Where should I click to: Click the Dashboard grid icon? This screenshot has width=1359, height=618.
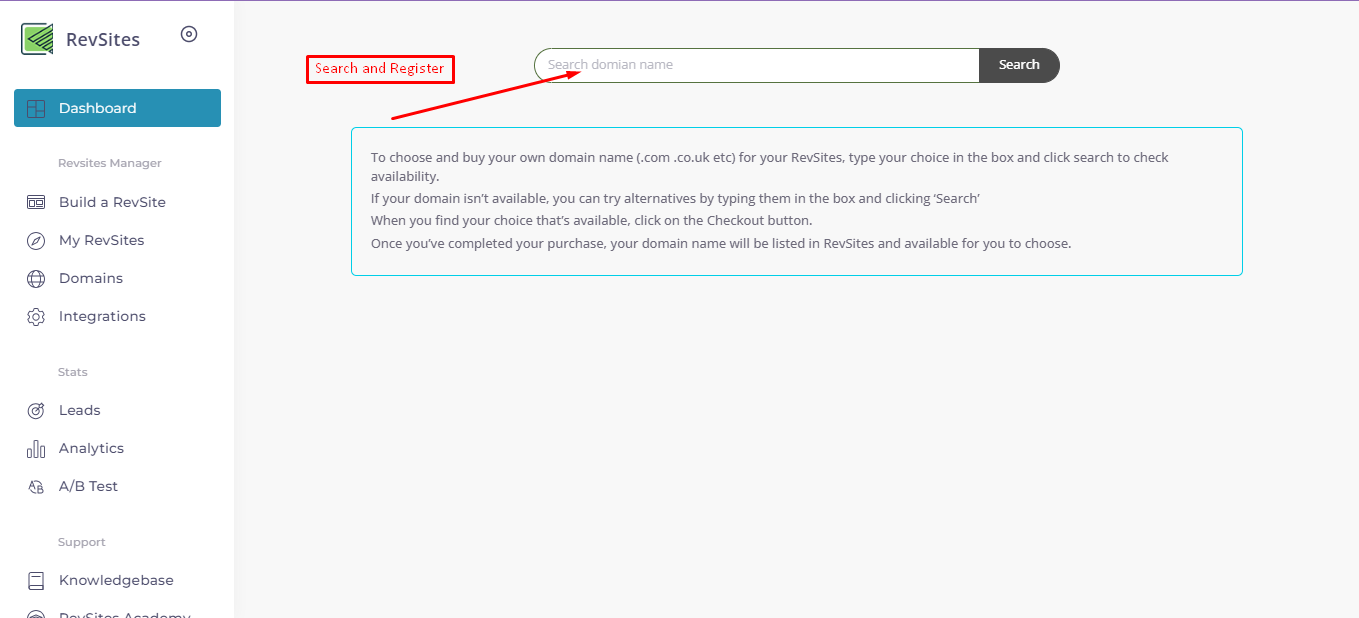[36, 108]
